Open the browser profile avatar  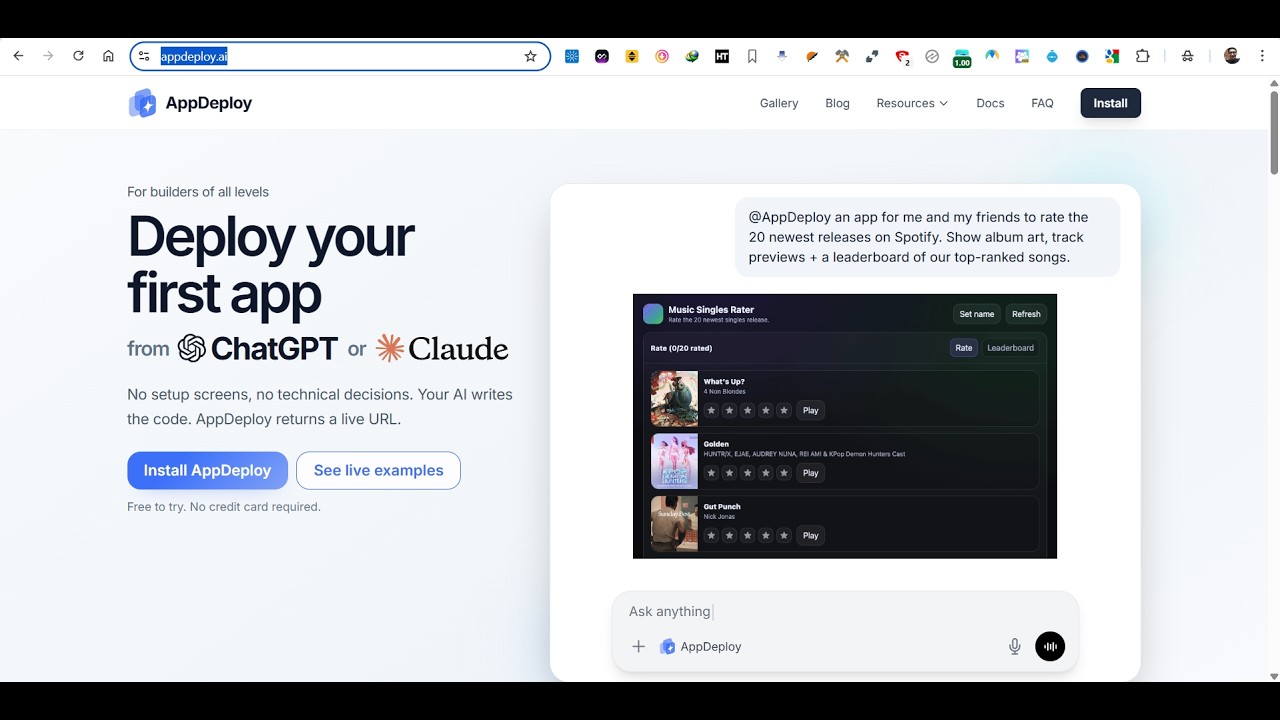pos(1232,56)
